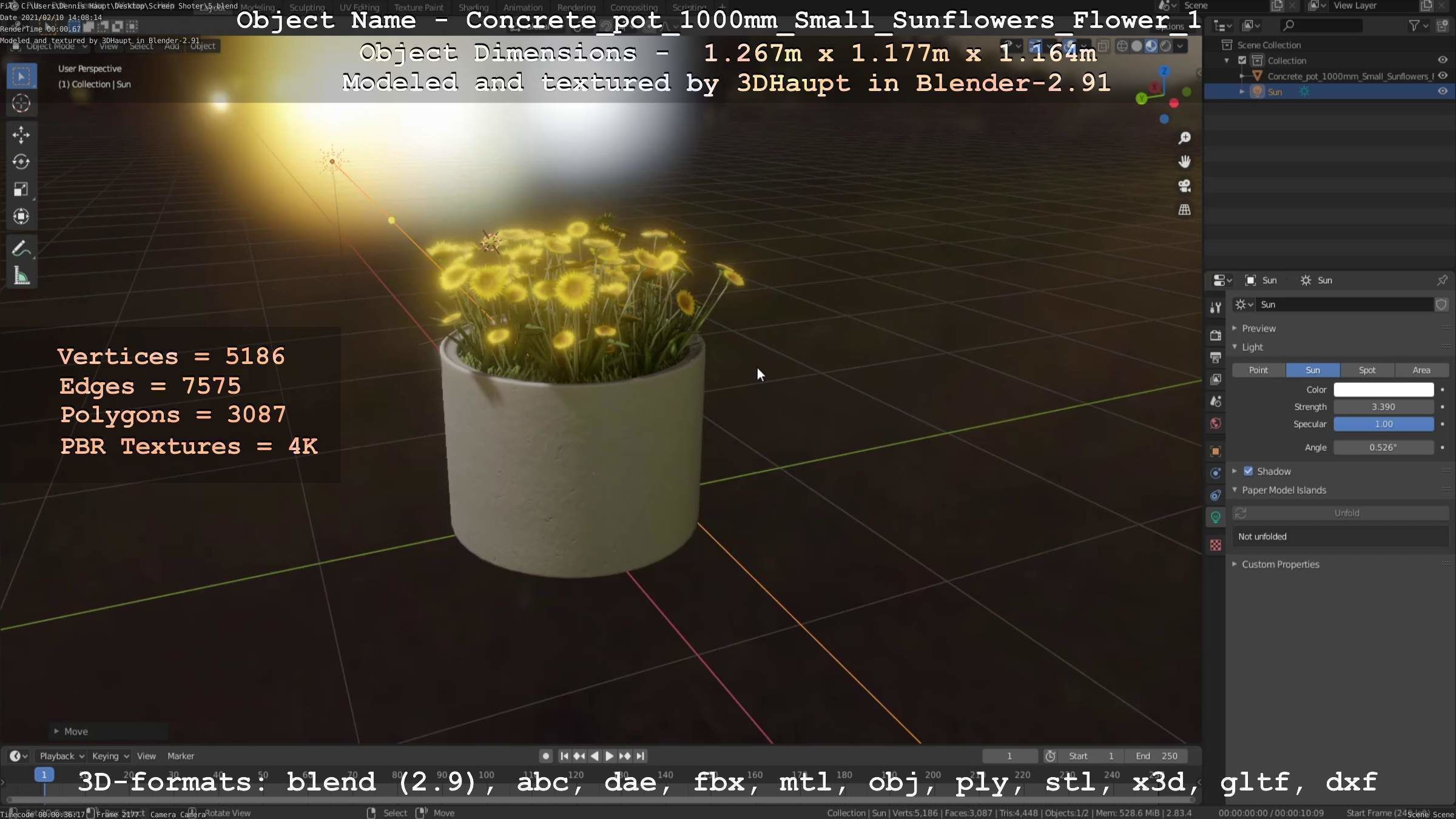1456x819 pixels.
Task: Set light type to Area
Action: 1421,370
